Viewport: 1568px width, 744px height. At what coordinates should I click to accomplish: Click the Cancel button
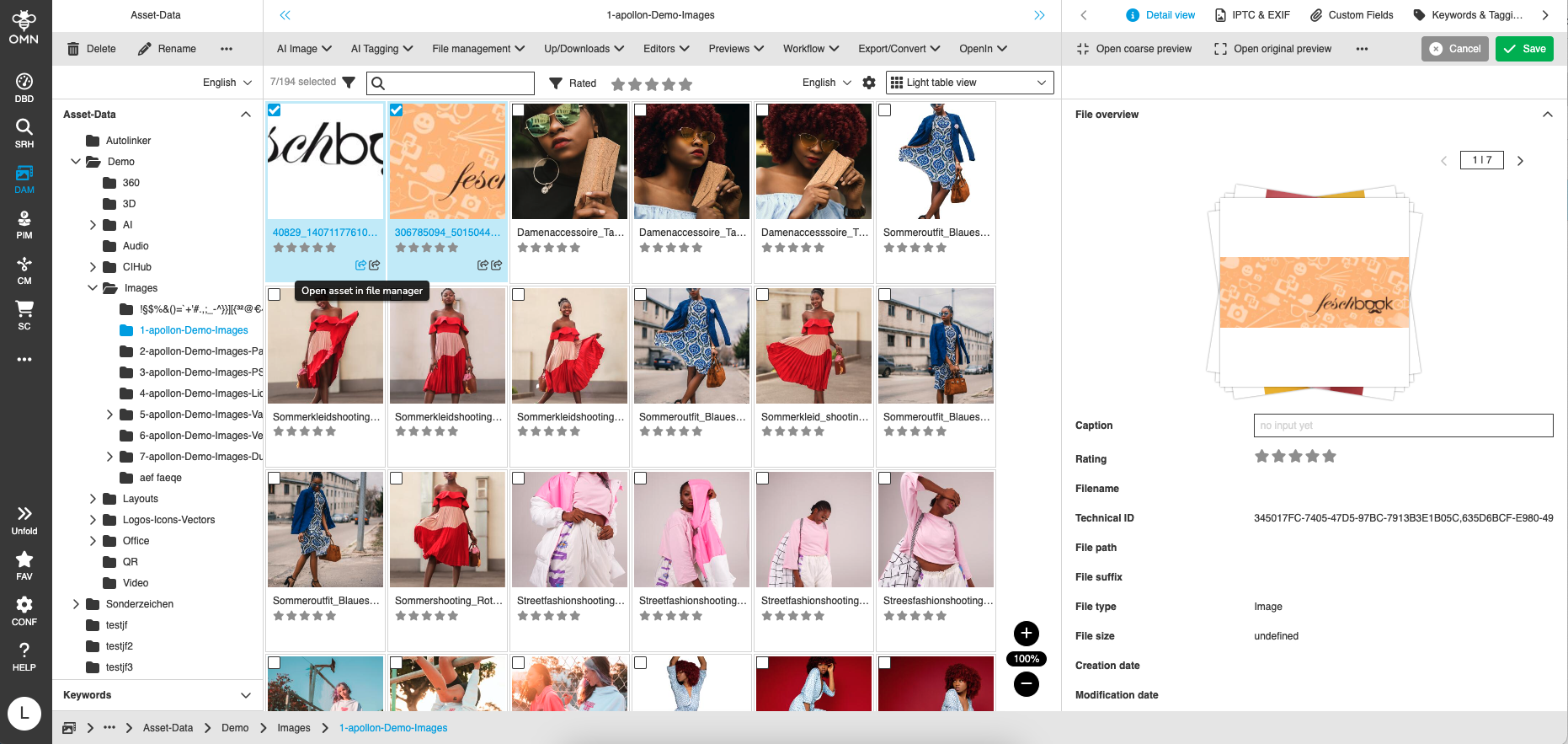tap(1455, 49)
